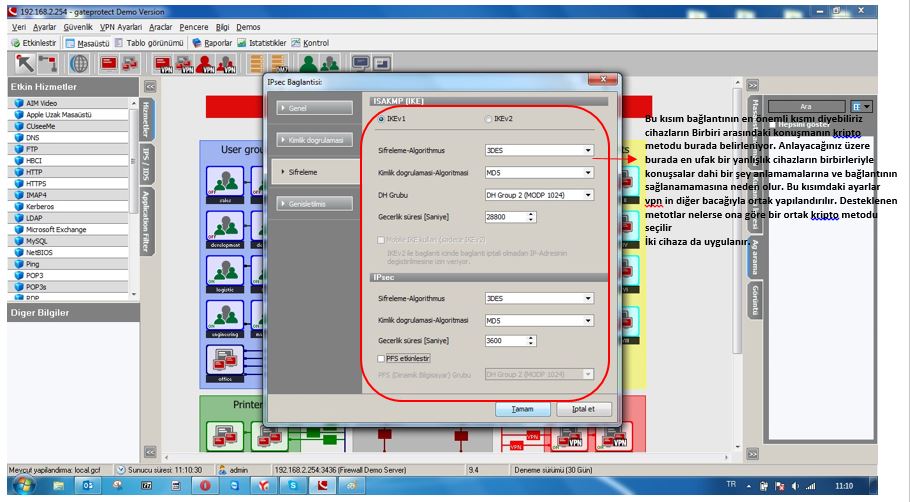Click the Iptal et button
Screen dimensions: 910x502
583,409
